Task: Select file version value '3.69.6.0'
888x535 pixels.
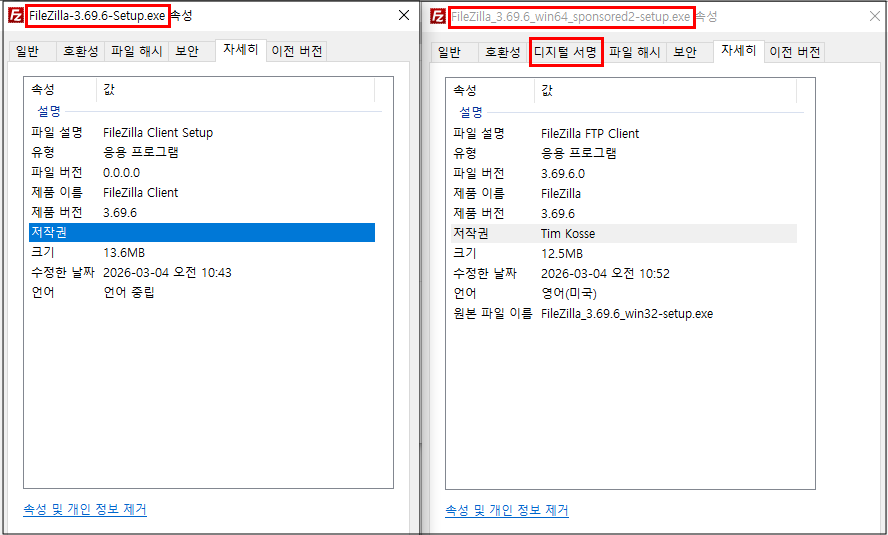Action: (563, 174)
